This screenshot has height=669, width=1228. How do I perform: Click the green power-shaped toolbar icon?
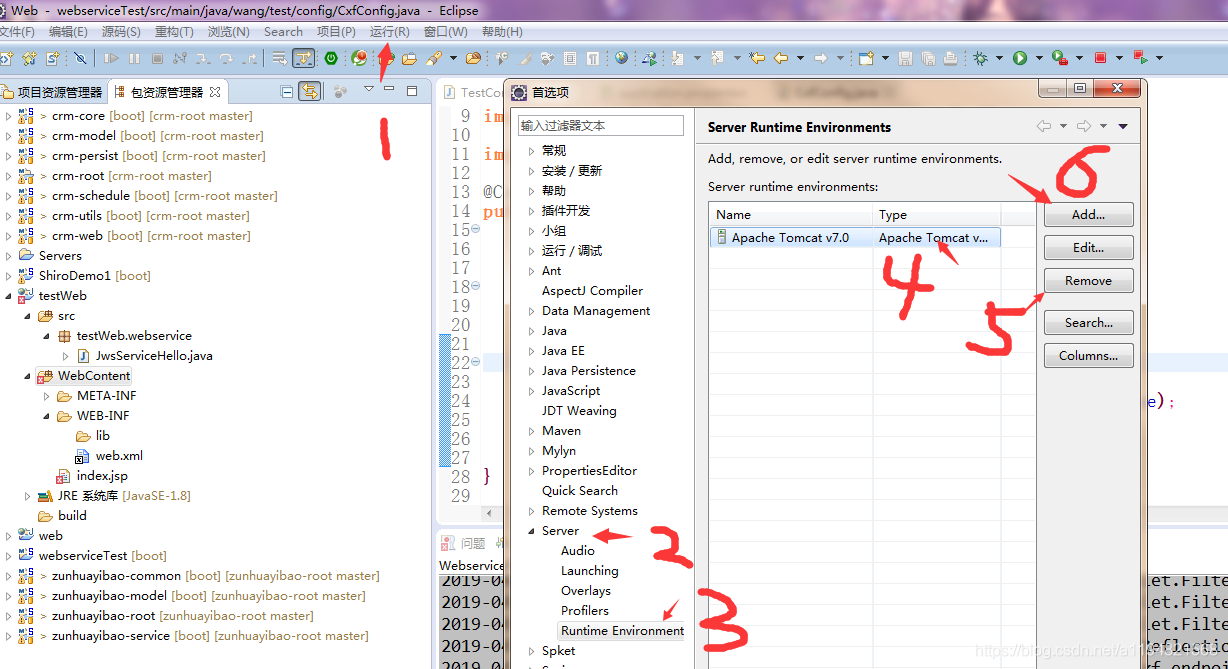(x=330, y=58)
